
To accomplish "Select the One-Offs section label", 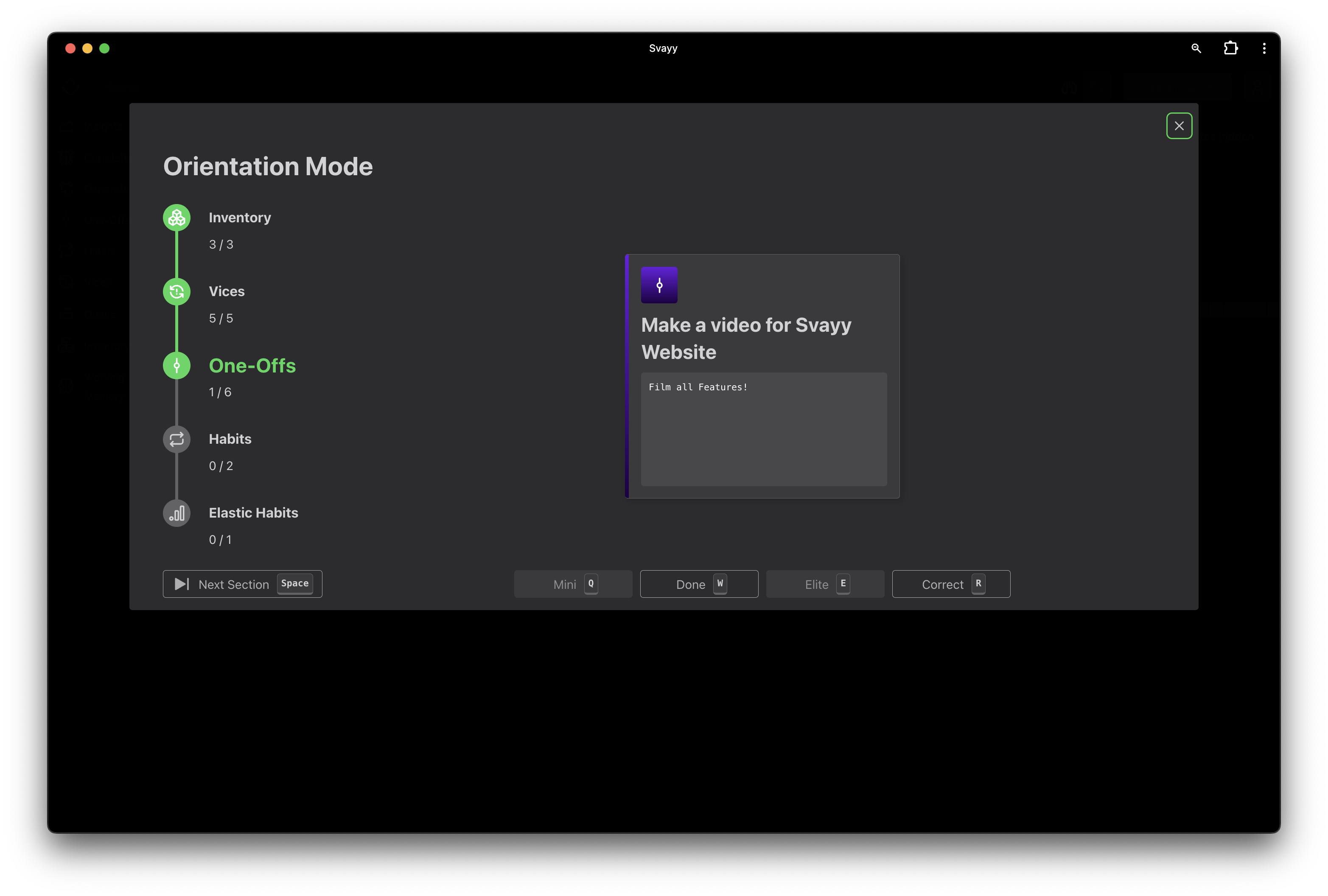I will tap(252, 365).
